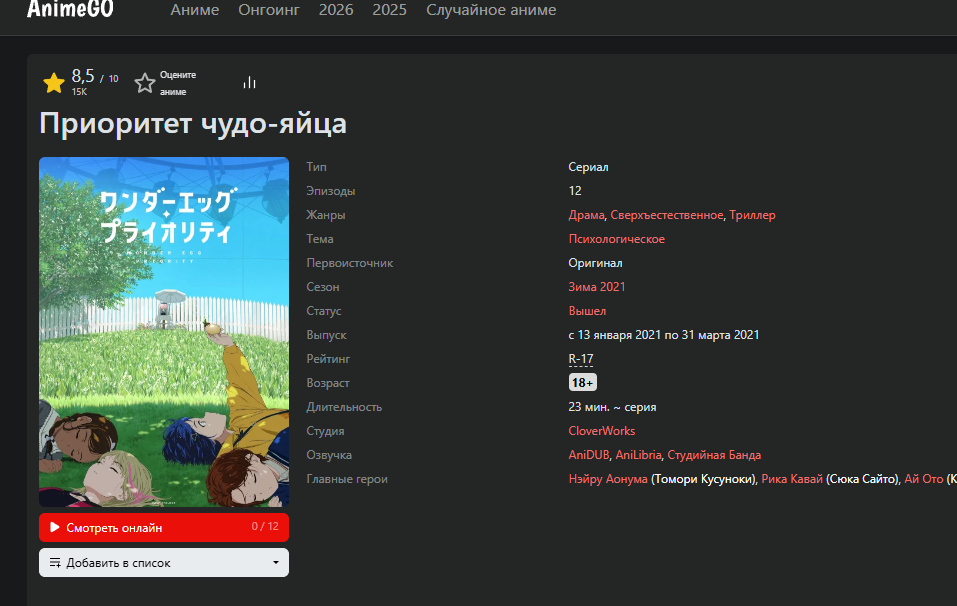
Task: Open Случайное аниме
Action: (x=491, y=10)
